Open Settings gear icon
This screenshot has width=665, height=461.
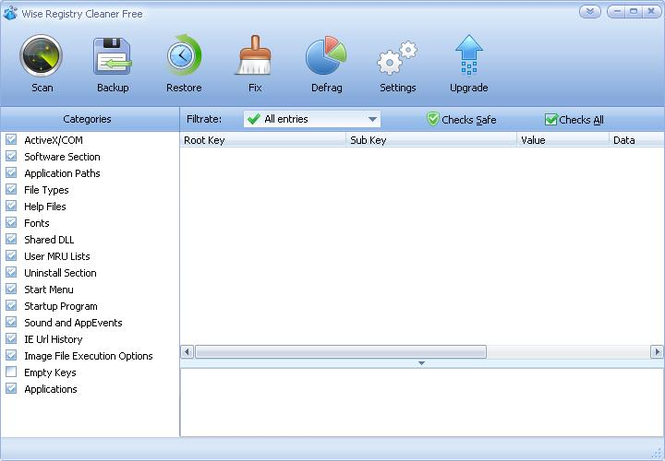point(397,56)
